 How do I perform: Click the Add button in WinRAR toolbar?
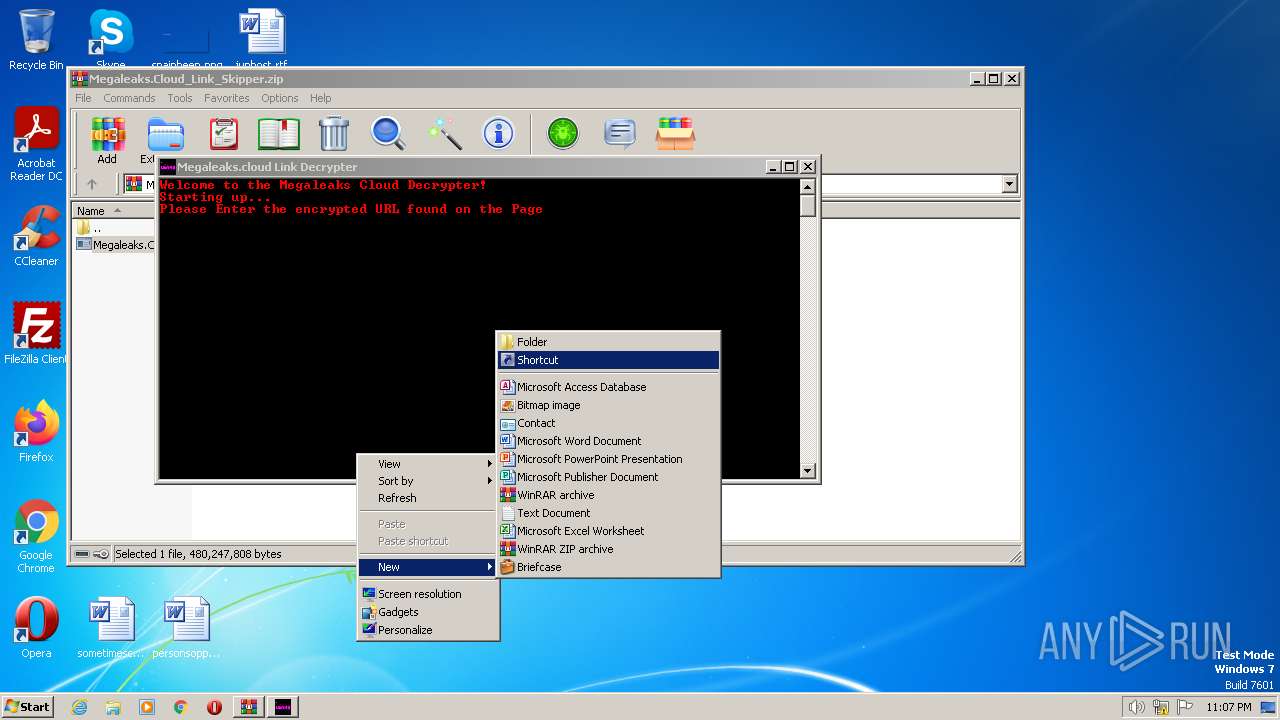107,140
